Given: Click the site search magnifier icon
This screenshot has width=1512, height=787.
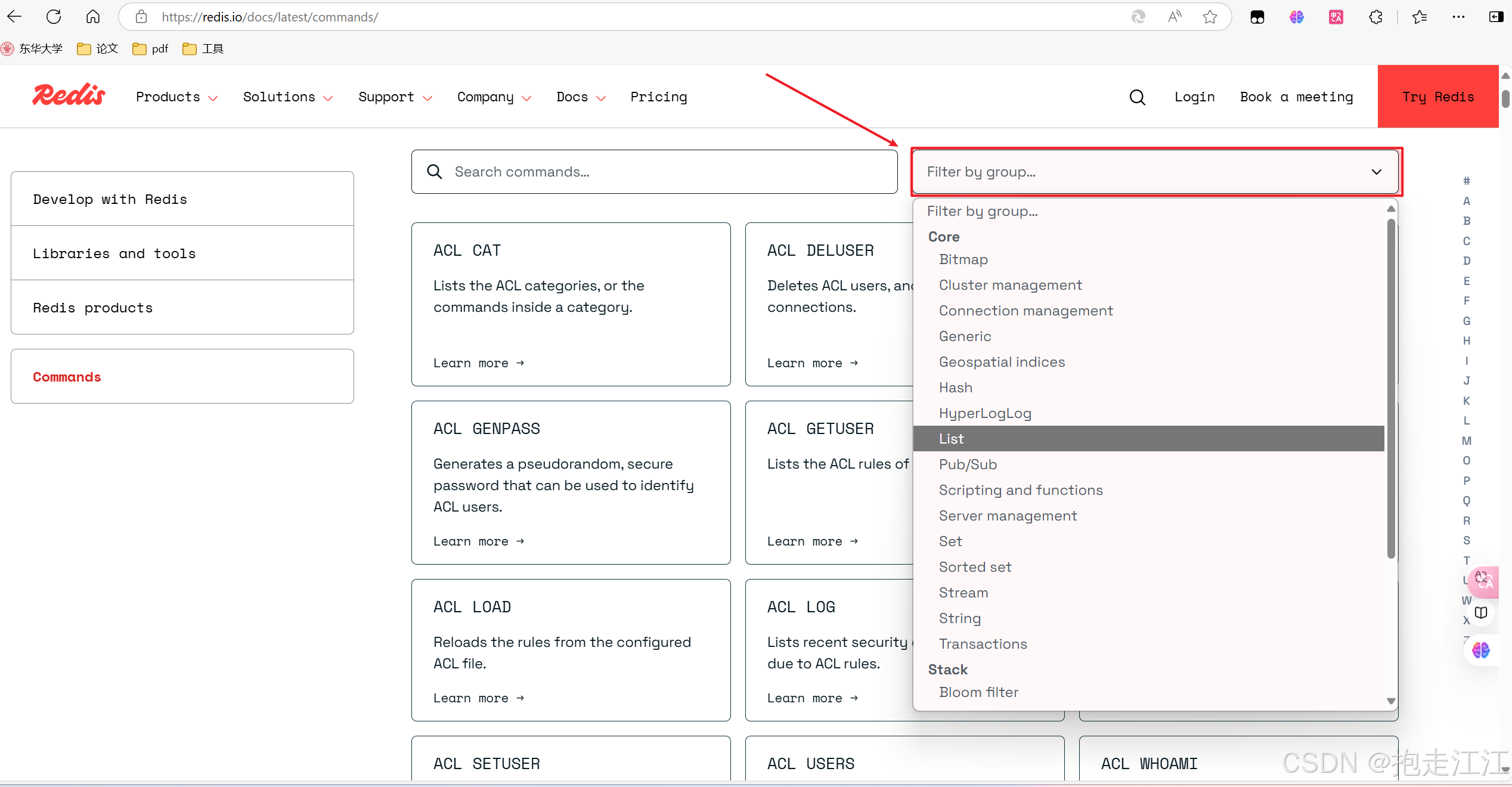Looking at the screenshot, I should [x=1137, y=97].
